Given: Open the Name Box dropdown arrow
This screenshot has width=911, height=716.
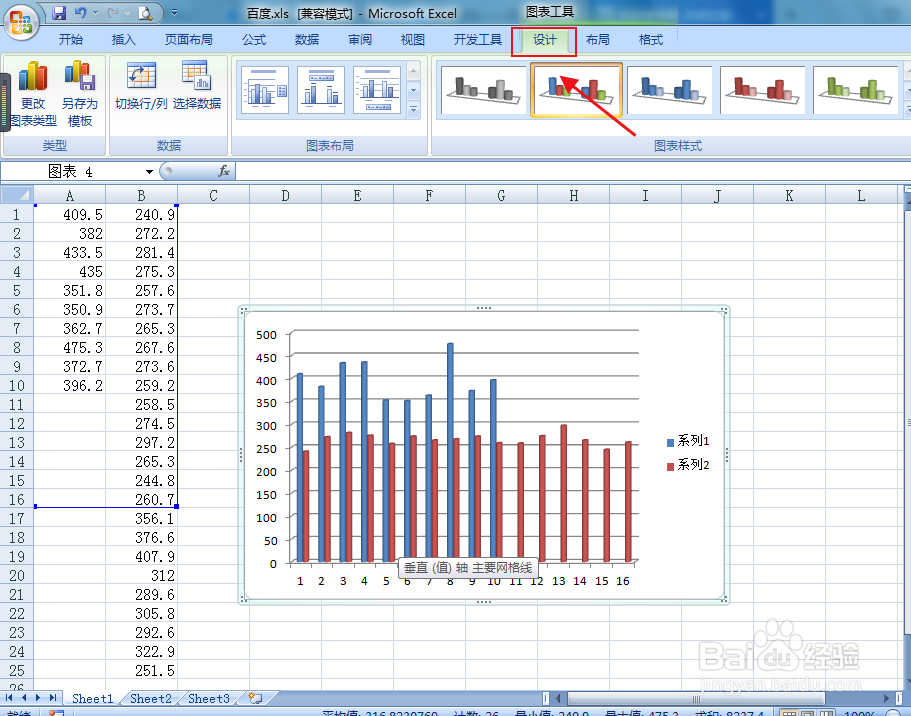Looking at the screenshot, I should coord(149,171).
